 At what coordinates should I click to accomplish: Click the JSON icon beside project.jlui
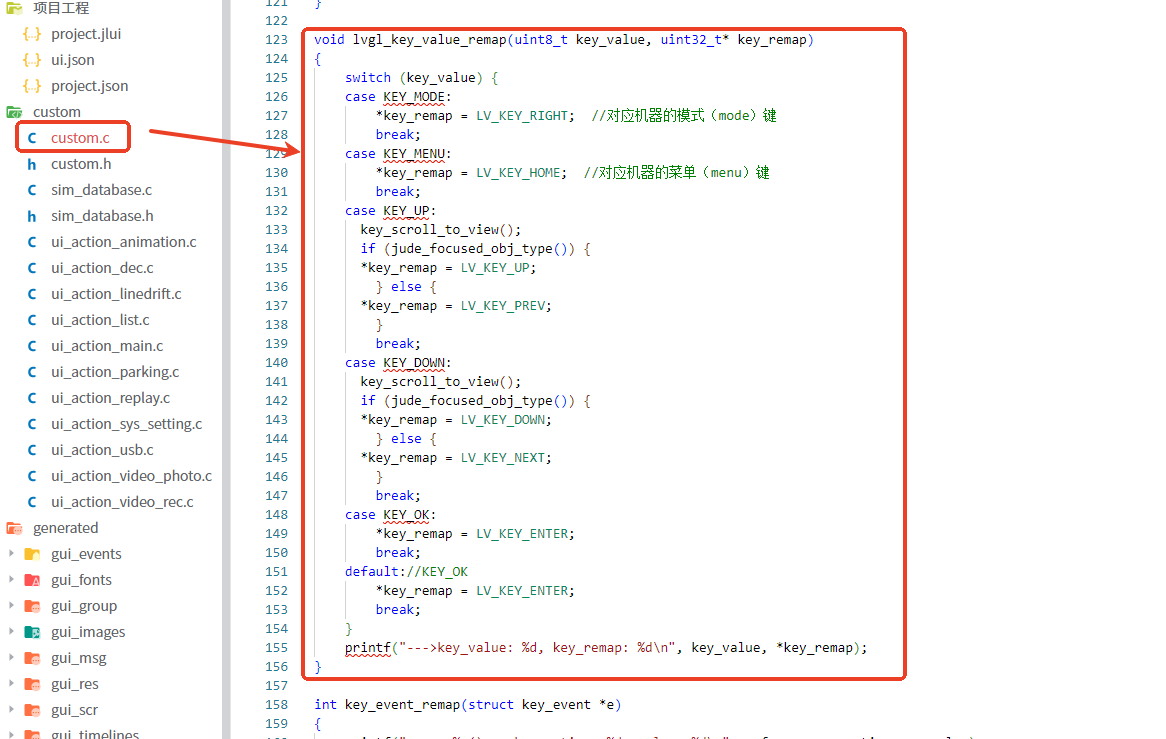[32, 33]
